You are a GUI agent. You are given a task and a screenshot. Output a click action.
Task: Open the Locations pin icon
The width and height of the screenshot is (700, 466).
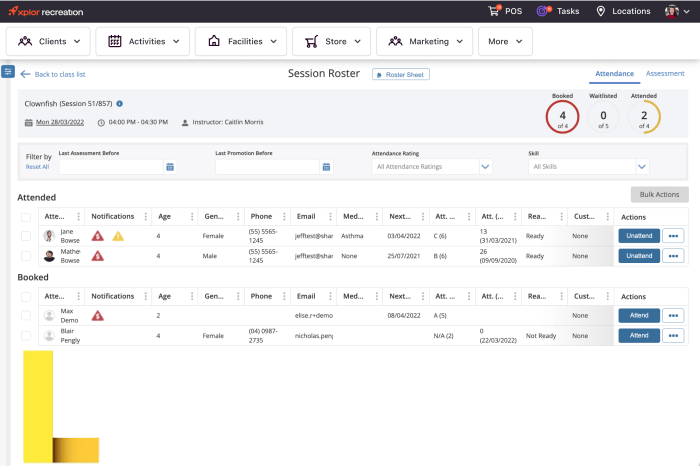(601, 11)
